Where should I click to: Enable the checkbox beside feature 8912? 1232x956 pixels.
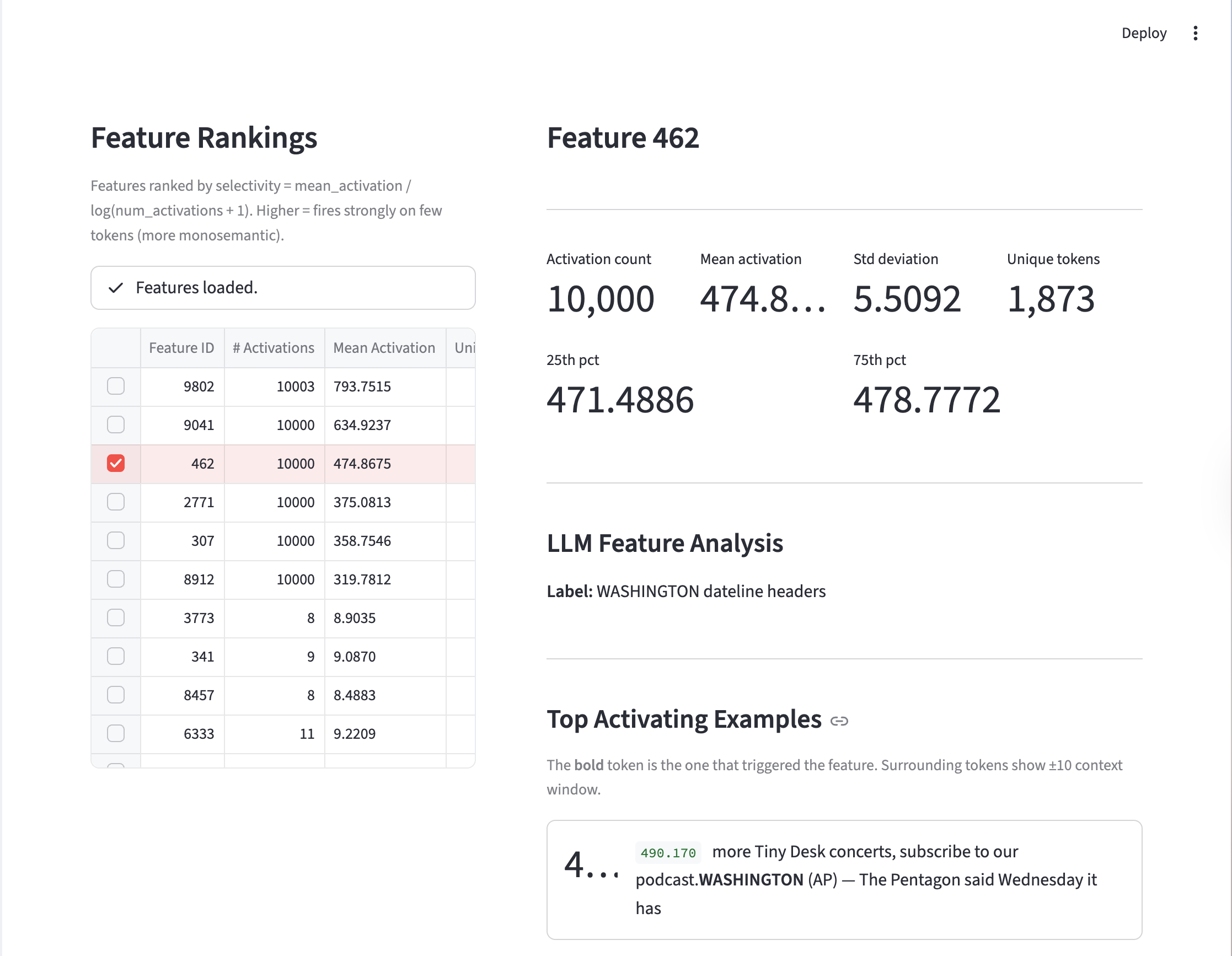click(116, 579)
